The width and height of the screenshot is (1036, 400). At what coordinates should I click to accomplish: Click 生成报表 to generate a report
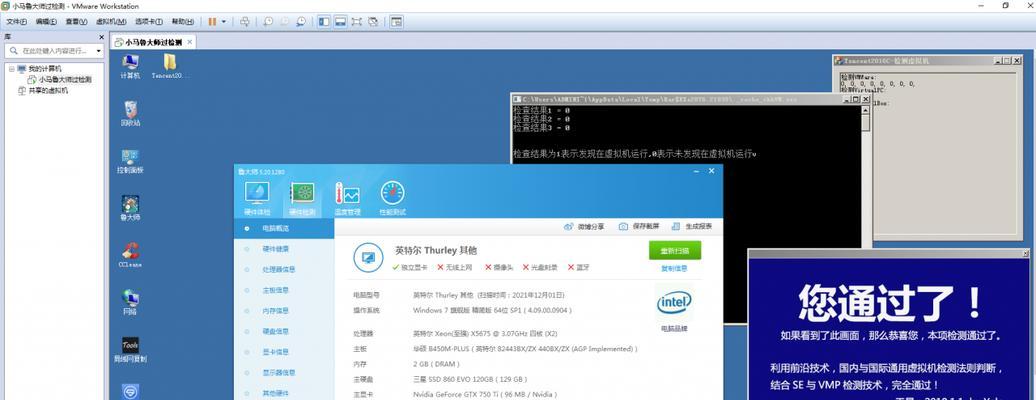(x=692, y=227)
